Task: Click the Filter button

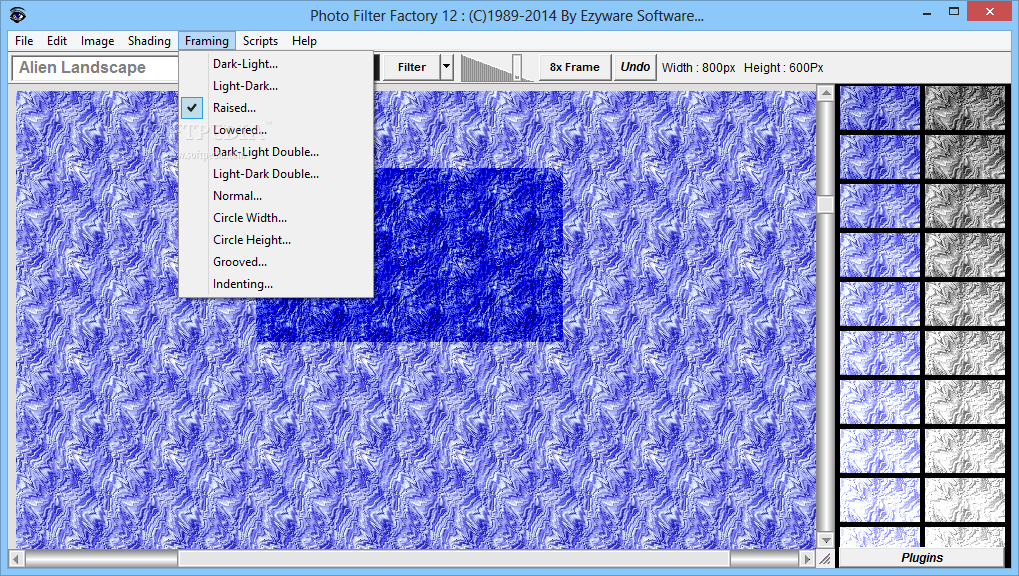Action: pyautogui.click(x=411, y=67)
